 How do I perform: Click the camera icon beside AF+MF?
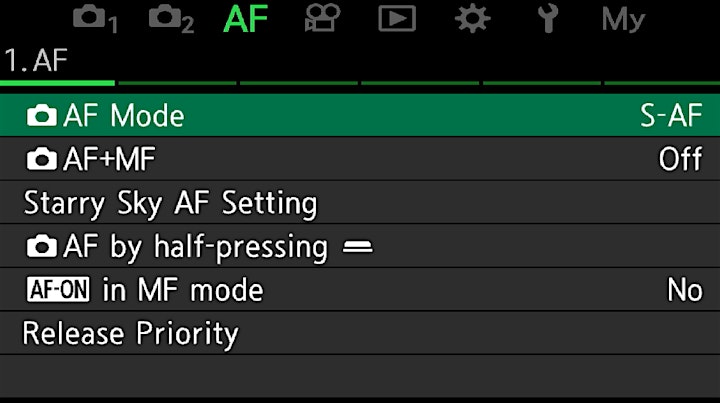click(42, 159)
